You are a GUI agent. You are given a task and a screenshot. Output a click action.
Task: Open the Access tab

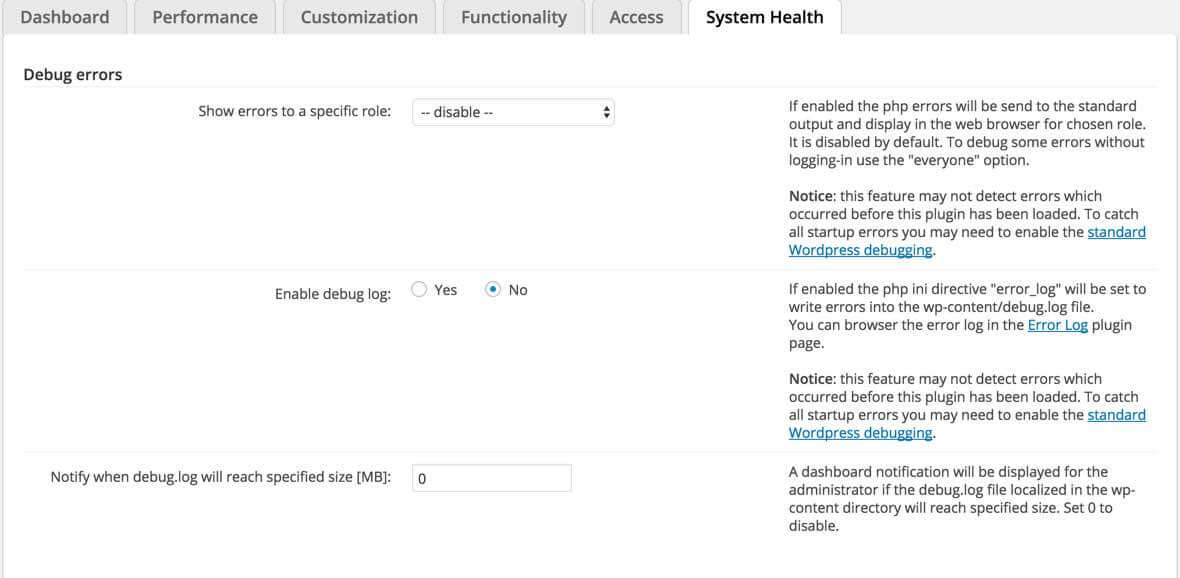[636, 17]
